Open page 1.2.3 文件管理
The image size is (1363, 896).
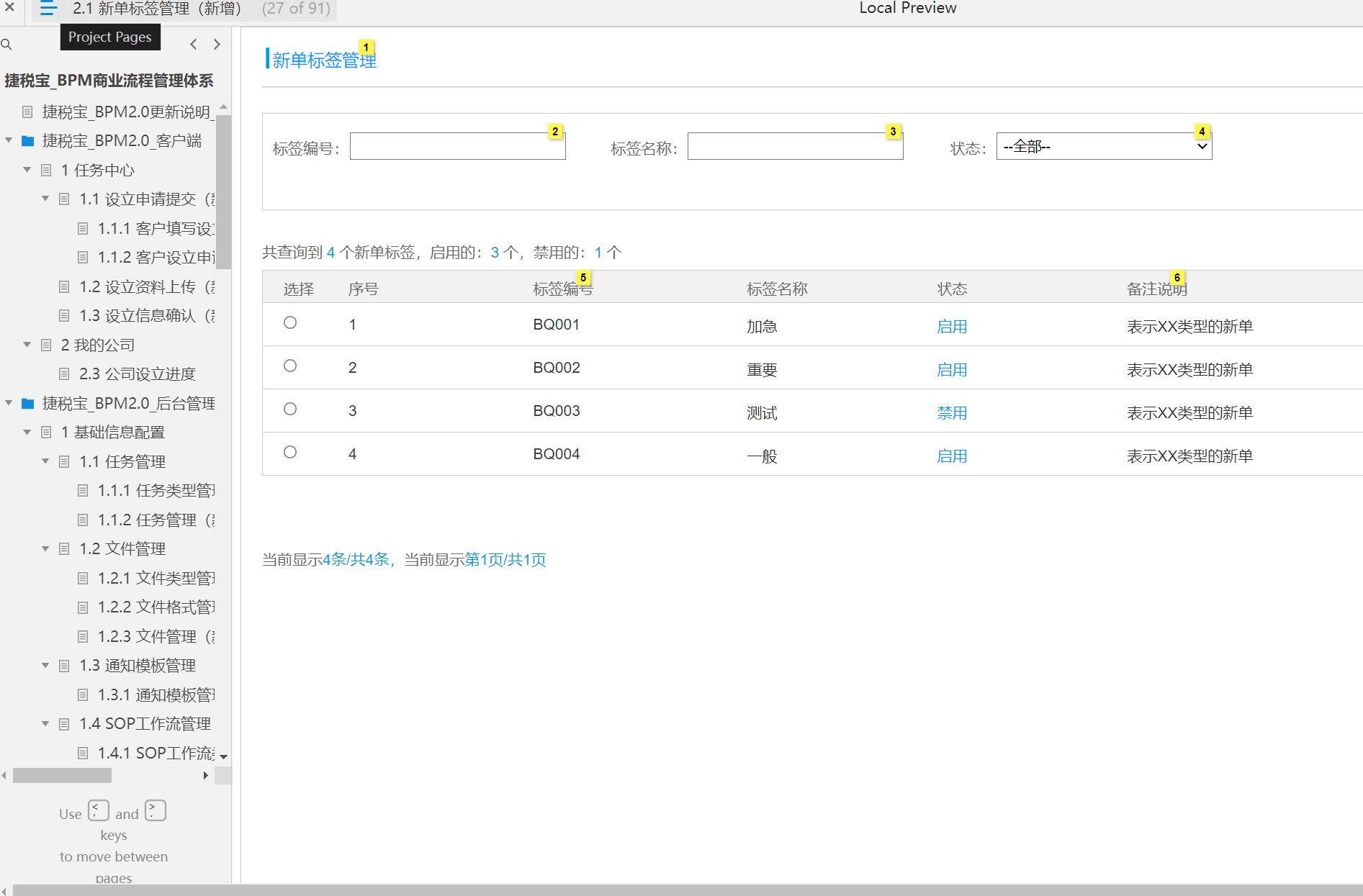pos(156,637)
